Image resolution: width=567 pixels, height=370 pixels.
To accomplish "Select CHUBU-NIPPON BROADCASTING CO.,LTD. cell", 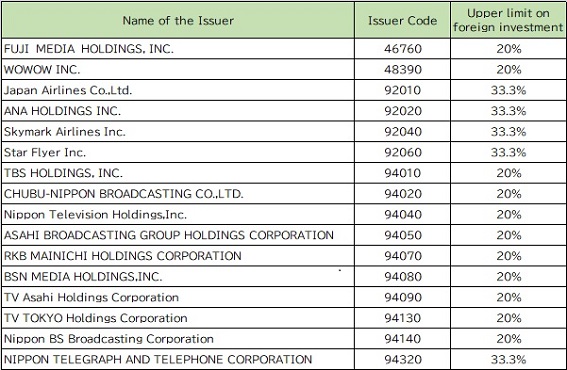I will (178, 193).
